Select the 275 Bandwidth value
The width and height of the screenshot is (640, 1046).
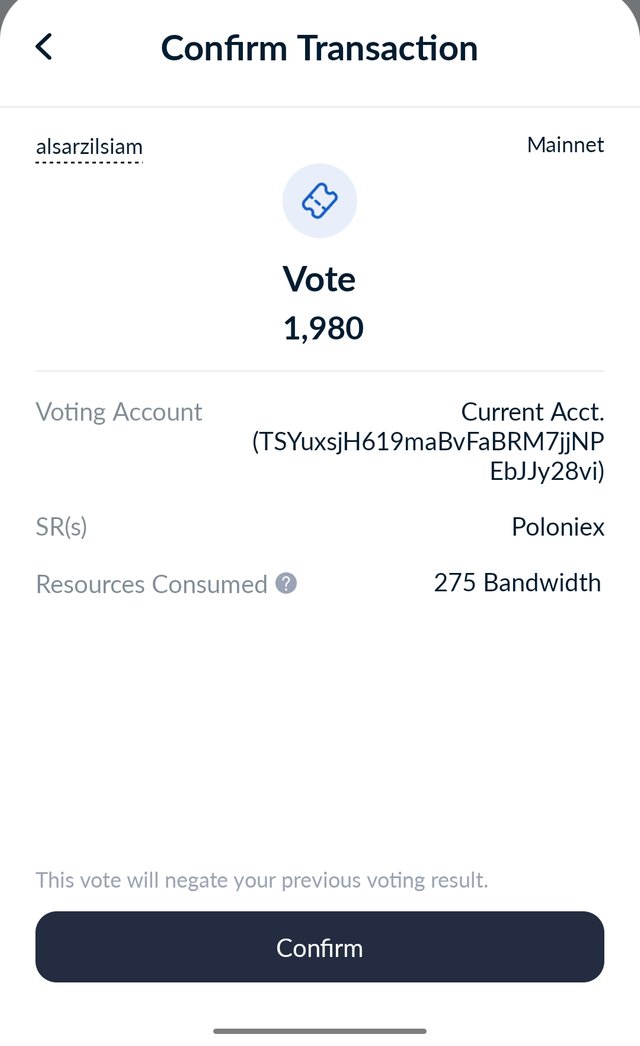tap(517, 583)
